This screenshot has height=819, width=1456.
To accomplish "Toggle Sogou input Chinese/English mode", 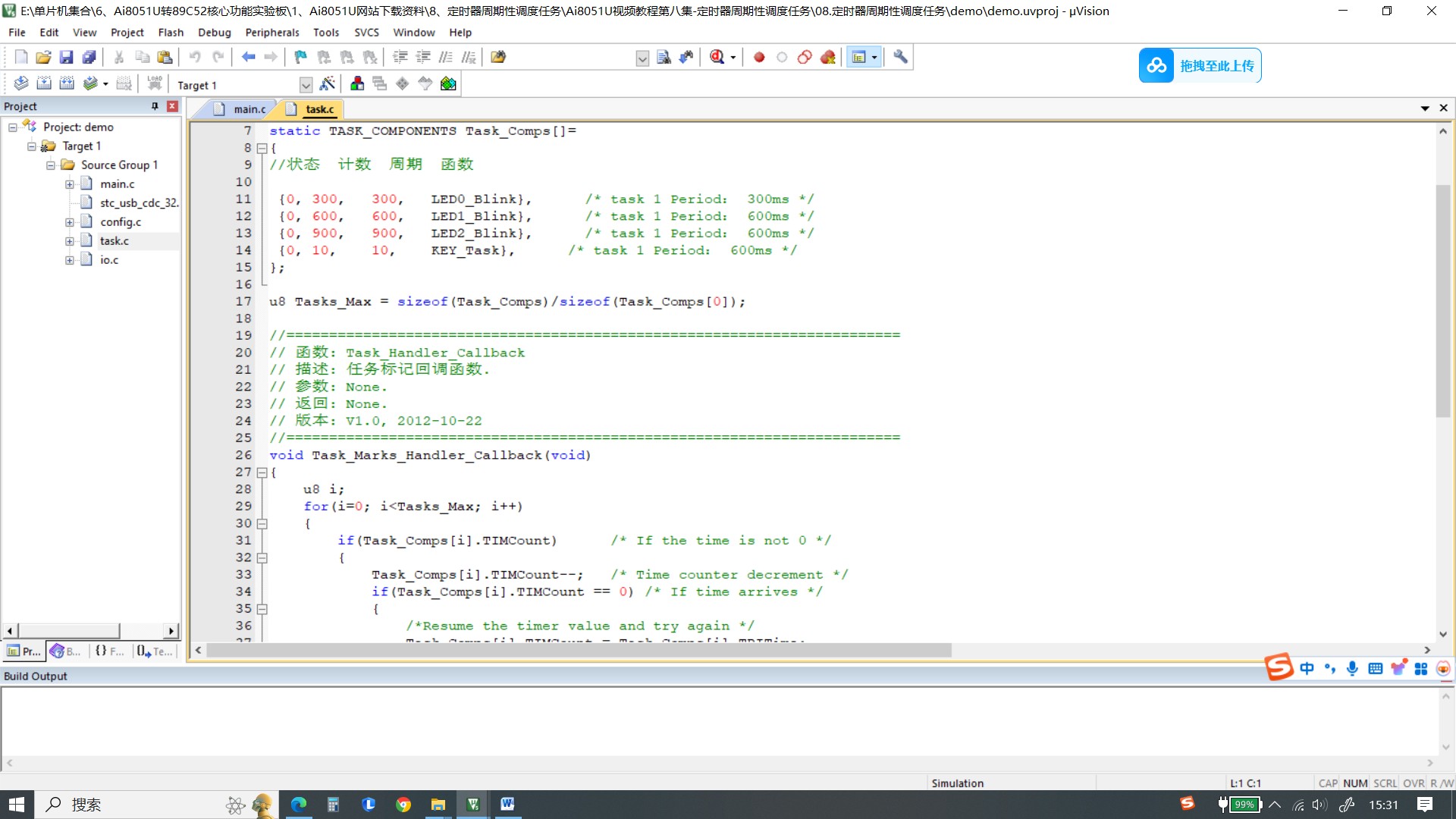I will click(x=1307, y=668).
